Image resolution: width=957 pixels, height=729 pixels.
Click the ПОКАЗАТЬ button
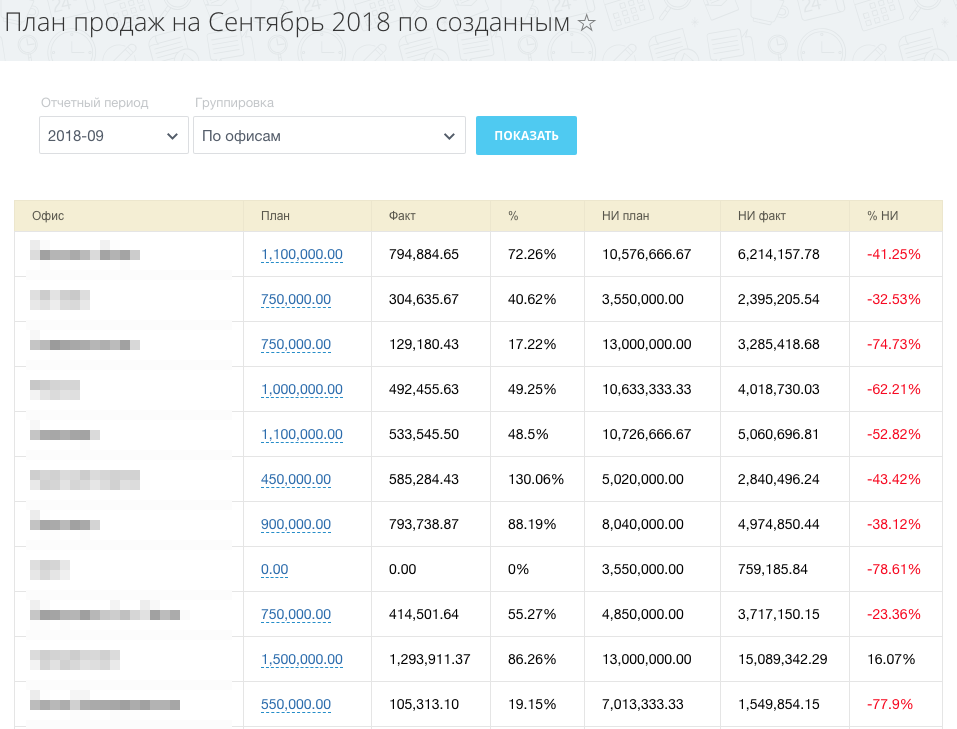[x=526, y=136]
